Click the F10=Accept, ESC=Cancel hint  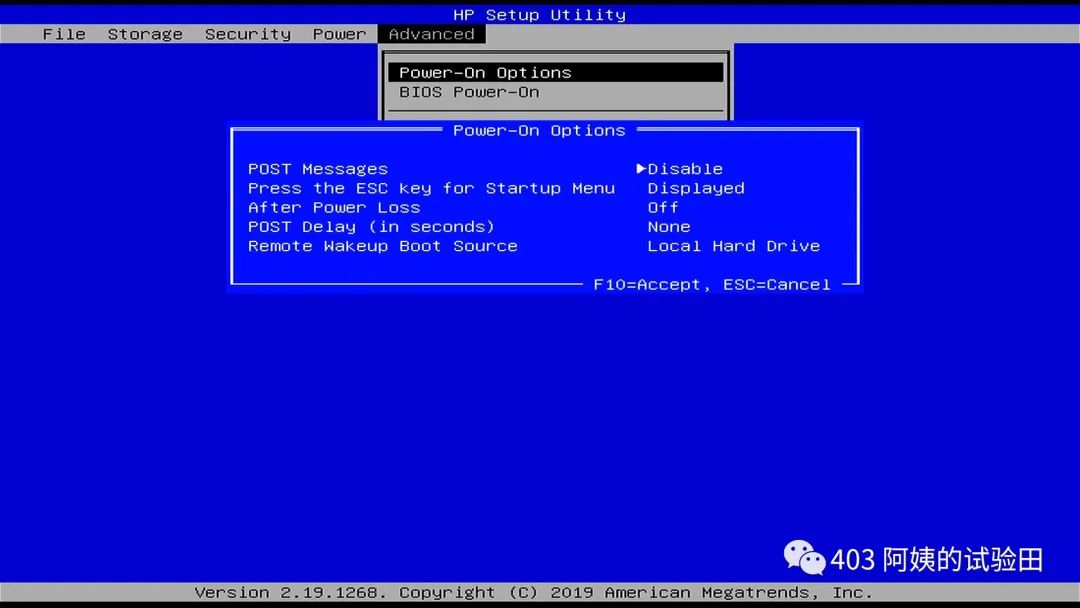712,284
